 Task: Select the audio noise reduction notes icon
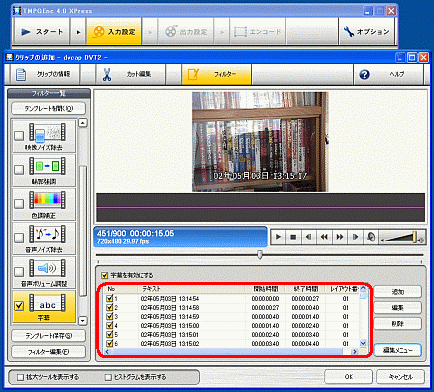coord(47,234)
